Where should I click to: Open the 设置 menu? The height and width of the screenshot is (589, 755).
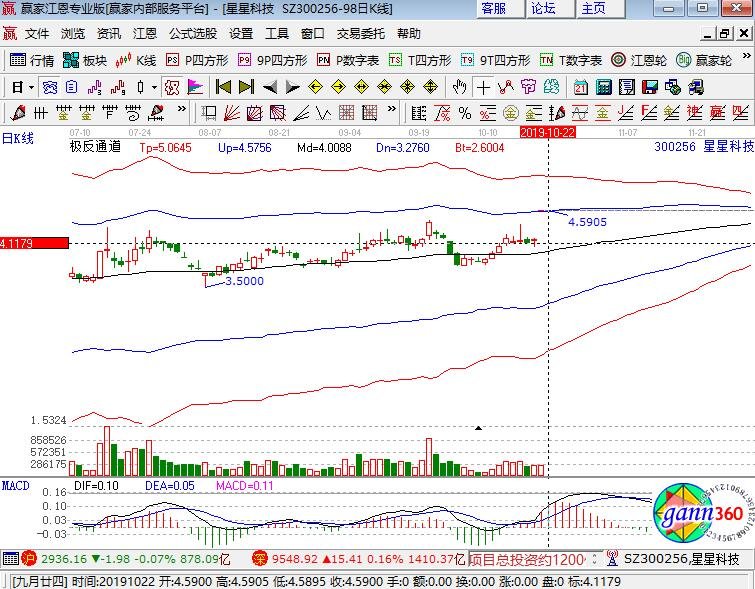click(241, 34)
